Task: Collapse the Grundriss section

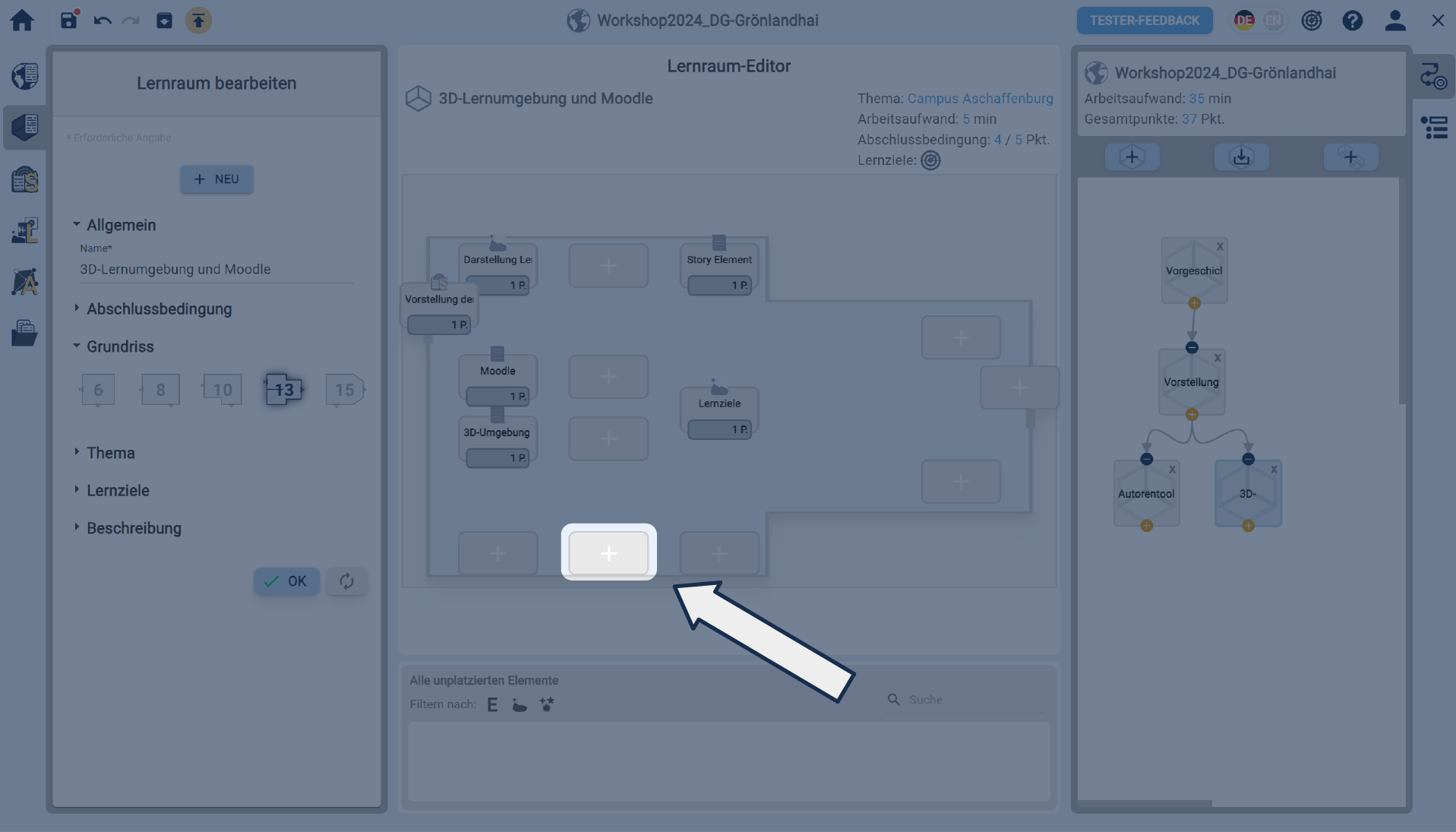Action: click(120, 346)
